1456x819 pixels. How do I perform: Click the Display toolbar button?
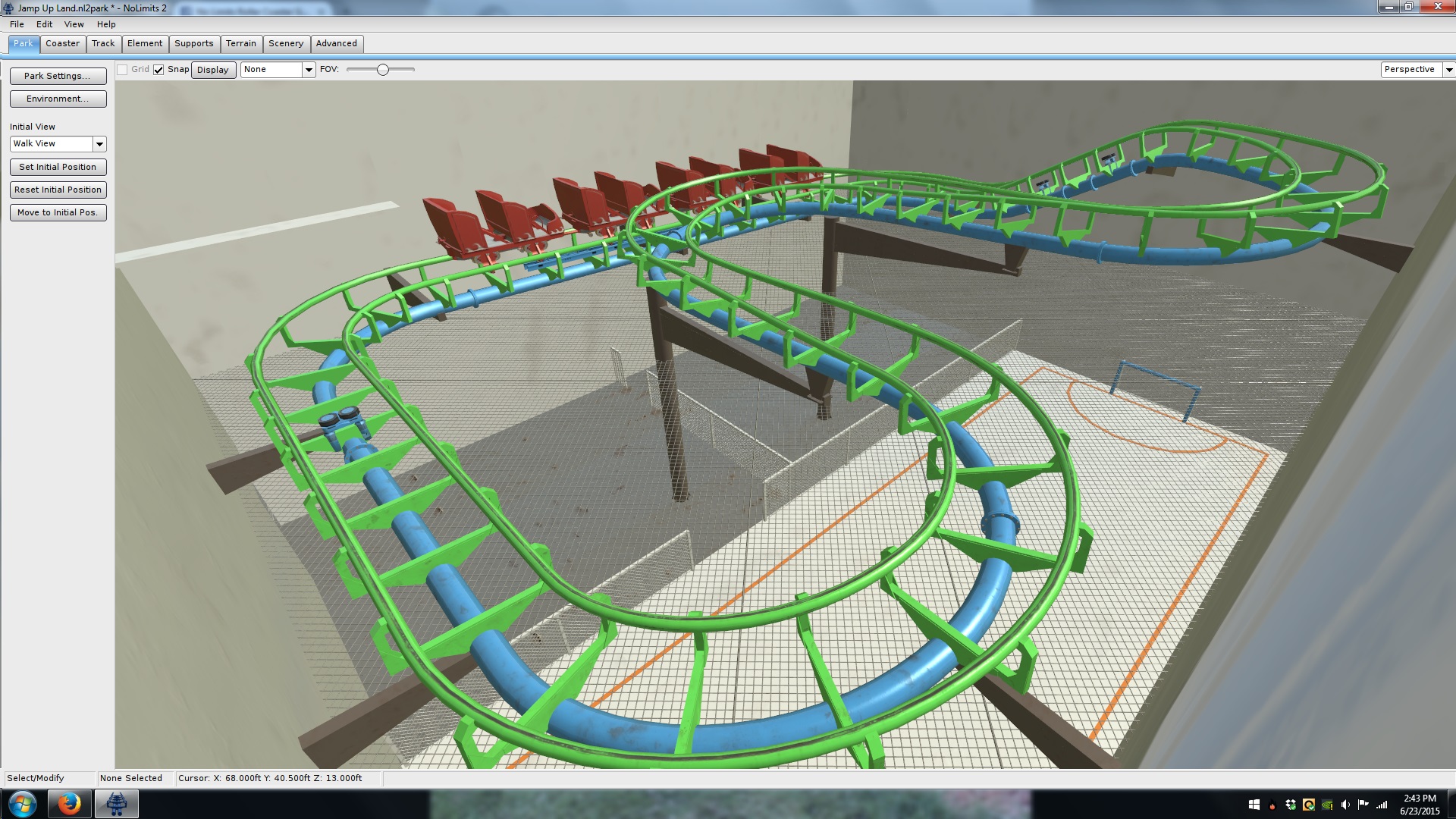click(x=212, y=70)
